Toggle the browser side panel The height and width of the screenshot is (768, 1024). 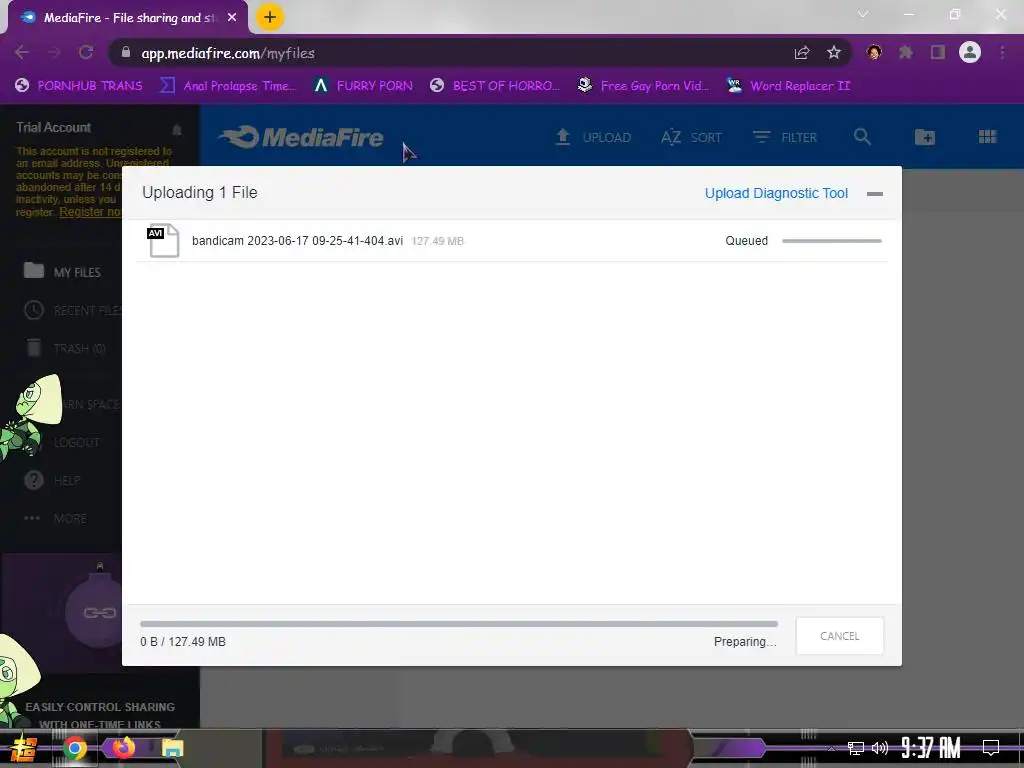click(938, 52)
